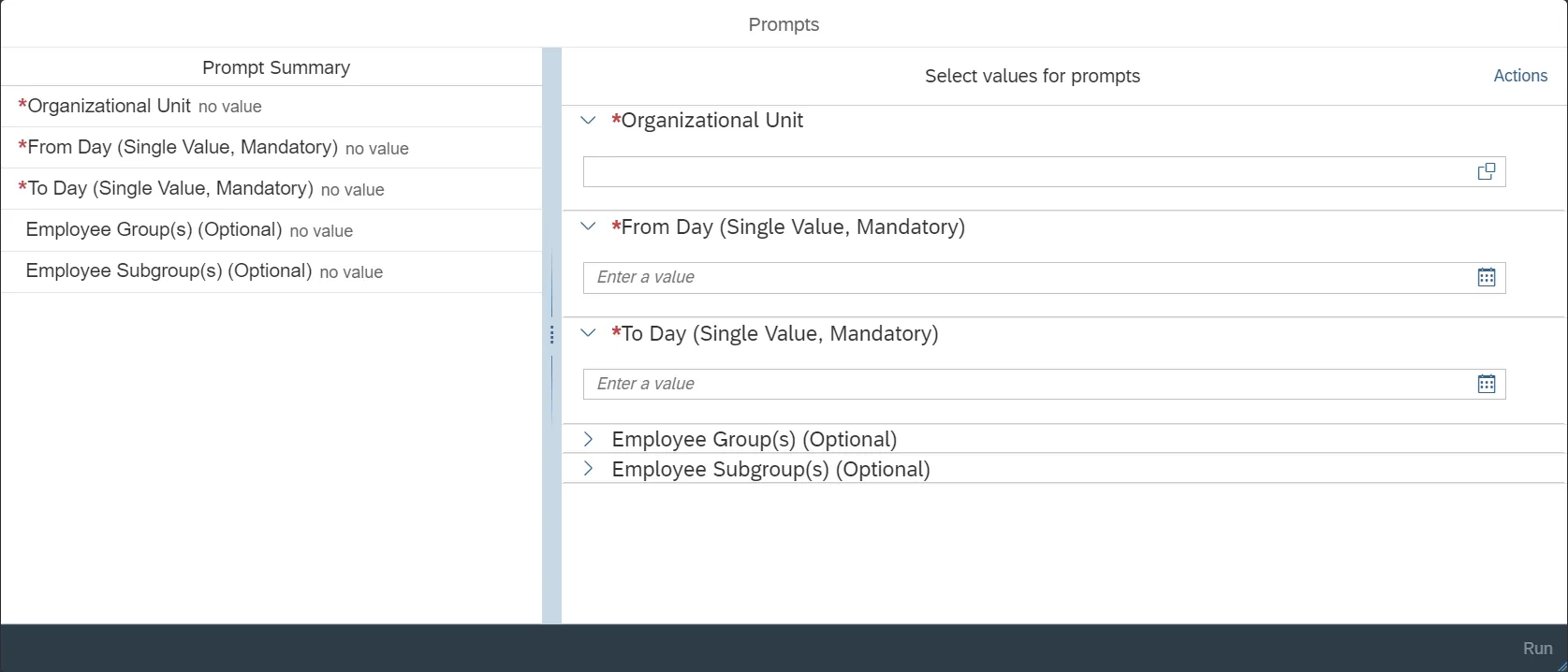Collapse the Organizational Unit prompt section
Image resolution: width=1568 pixels, height=672 pixels.
[x=588, y=120]
